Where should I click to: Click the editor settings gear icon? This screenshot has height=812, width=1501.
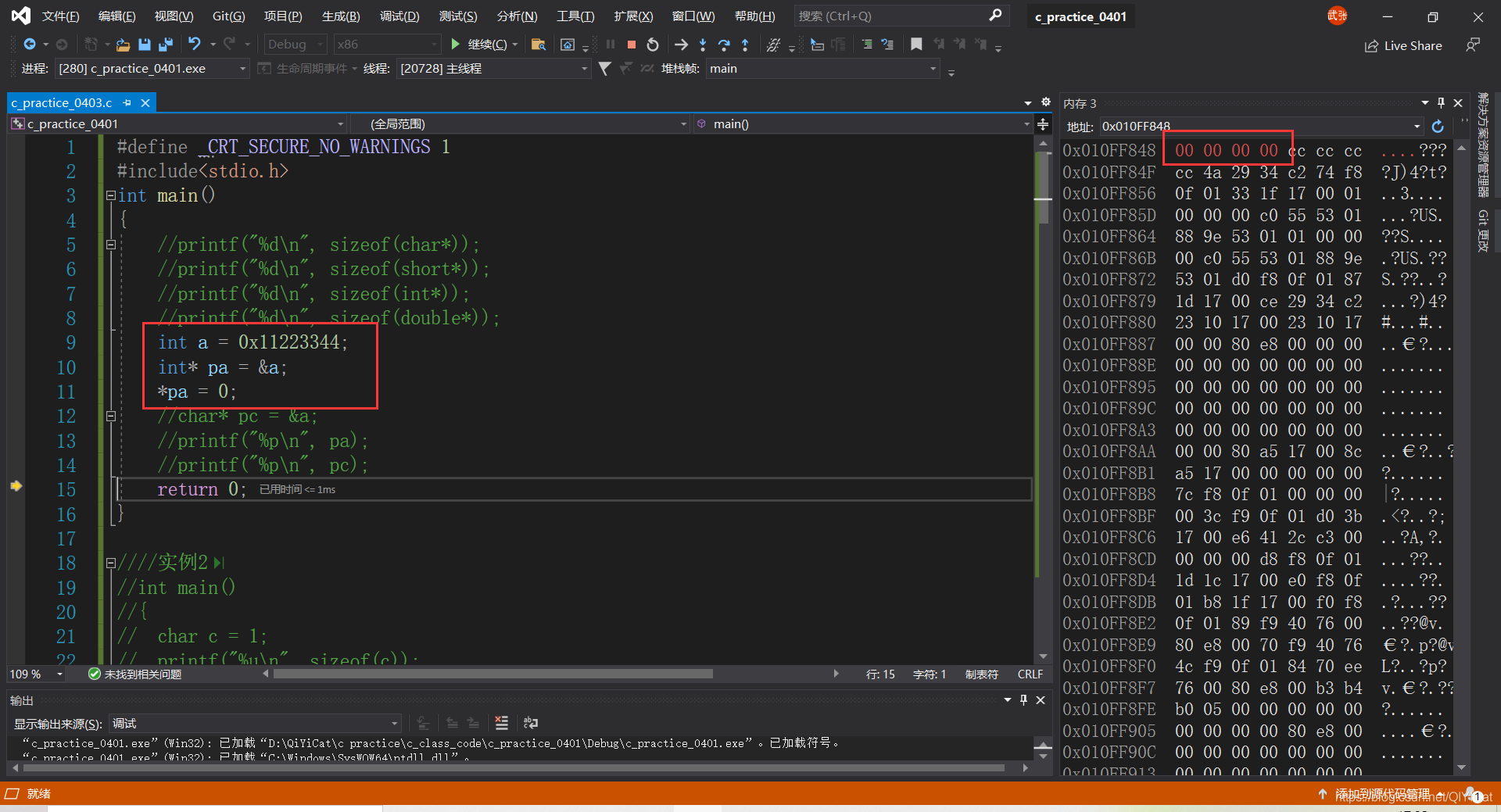[1046, 102]
